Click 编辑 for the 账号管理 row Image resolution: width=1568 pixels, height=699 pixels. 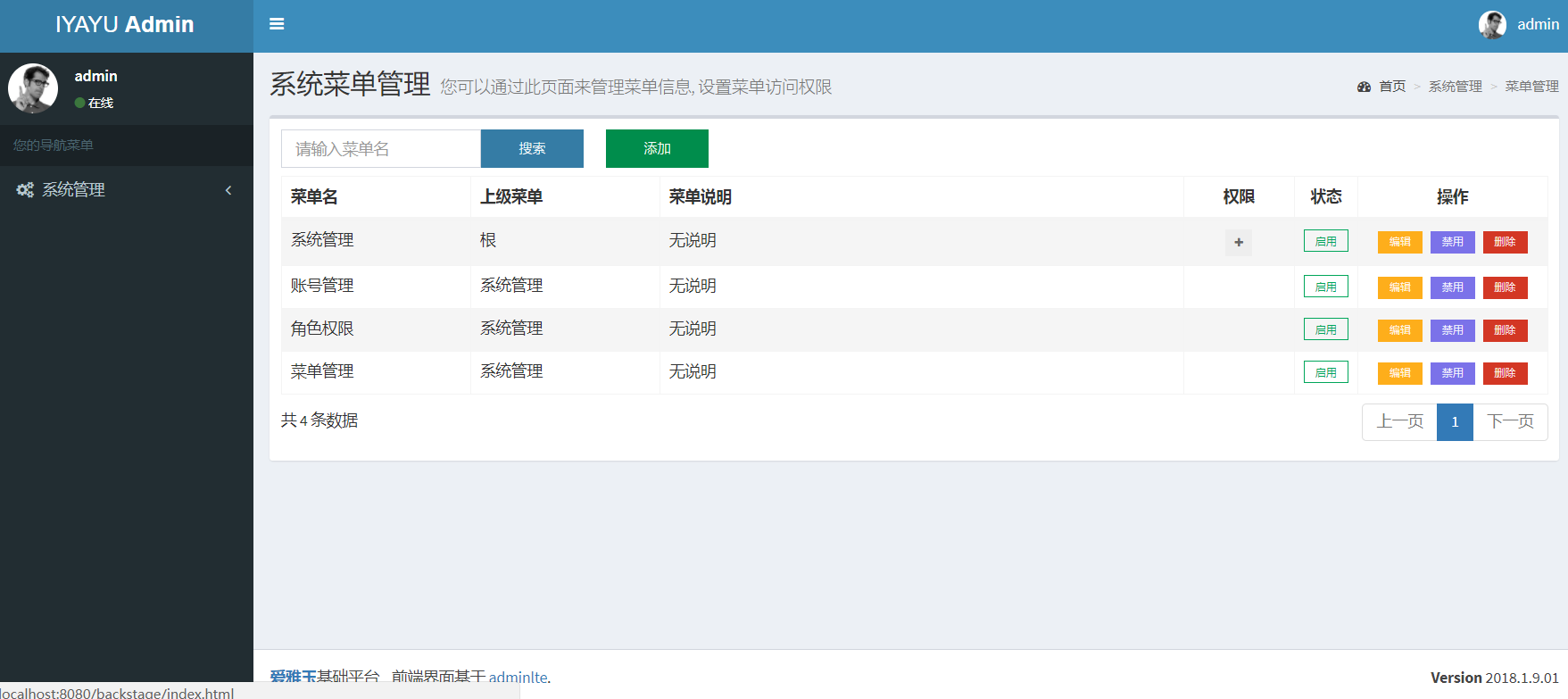pos(1400,287)
